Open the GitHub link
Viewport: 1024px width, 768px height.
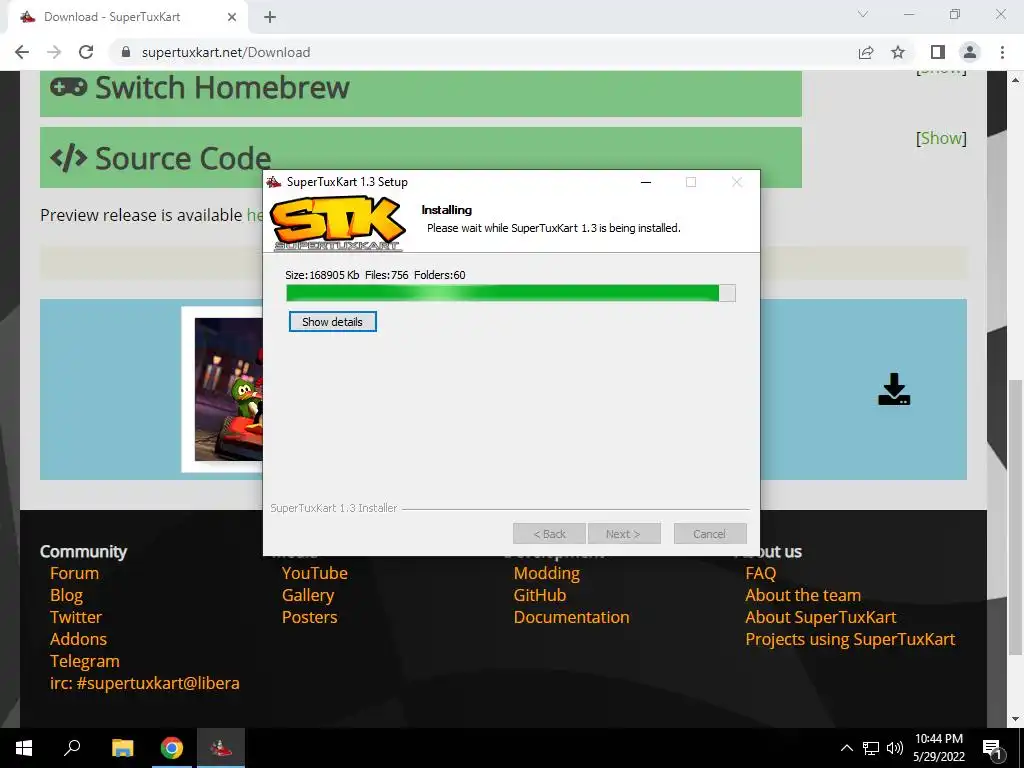(540, 596)
